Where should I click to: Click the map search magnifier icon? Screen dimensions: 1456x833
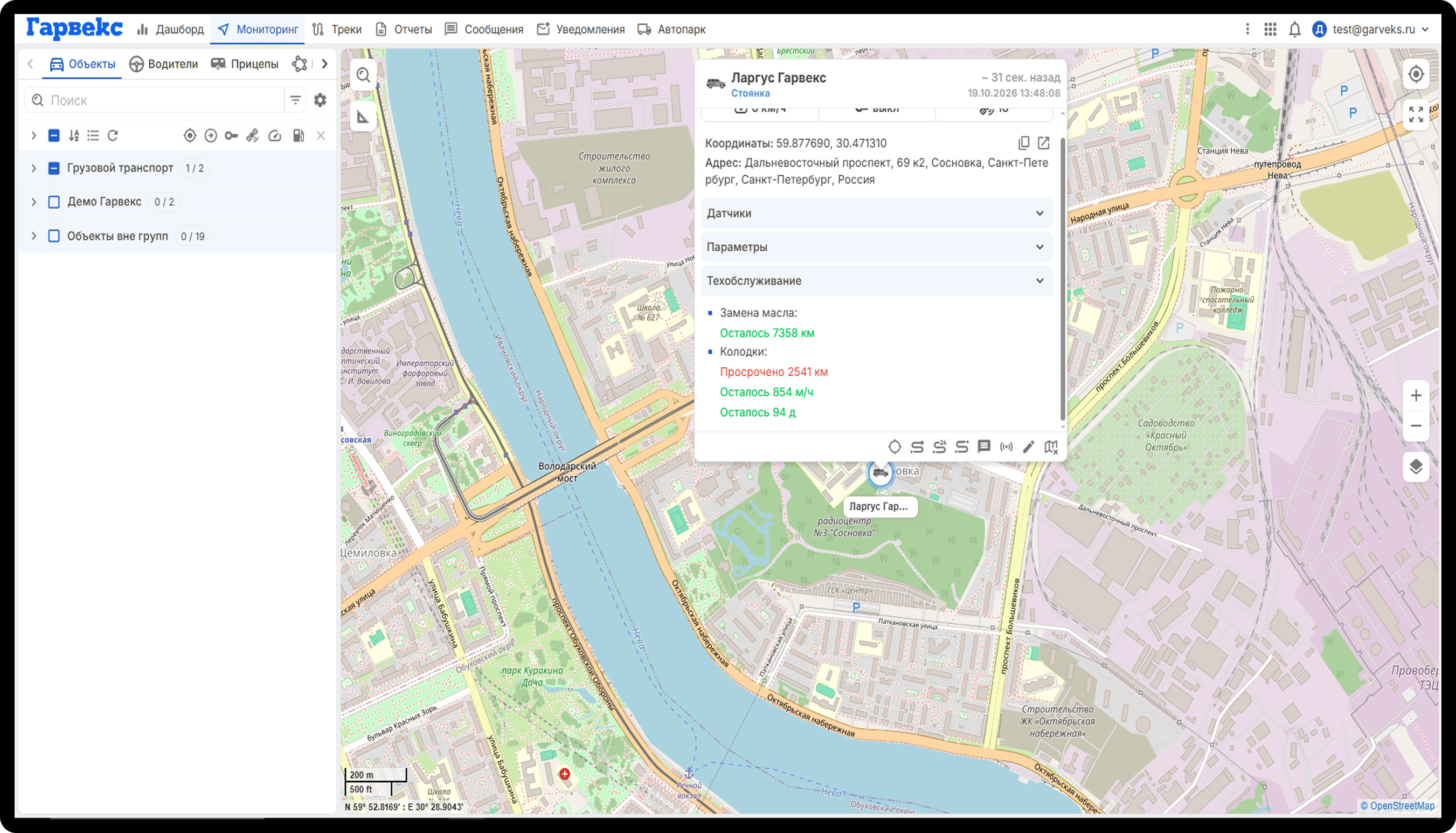pyautogui.click(x=363, y=75)
